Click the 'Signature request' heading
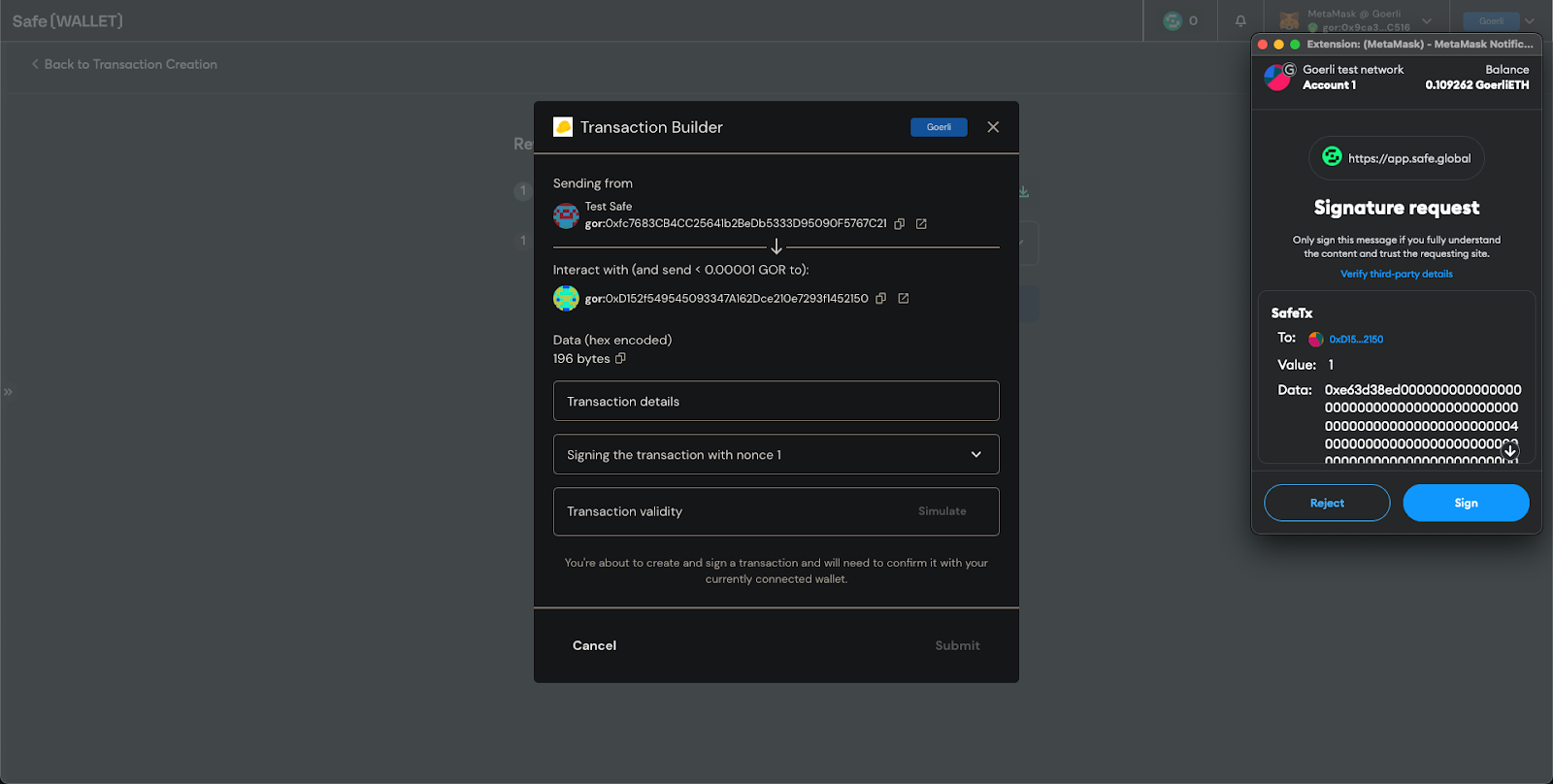The image size is (1553, 784). coord(1397,208)
